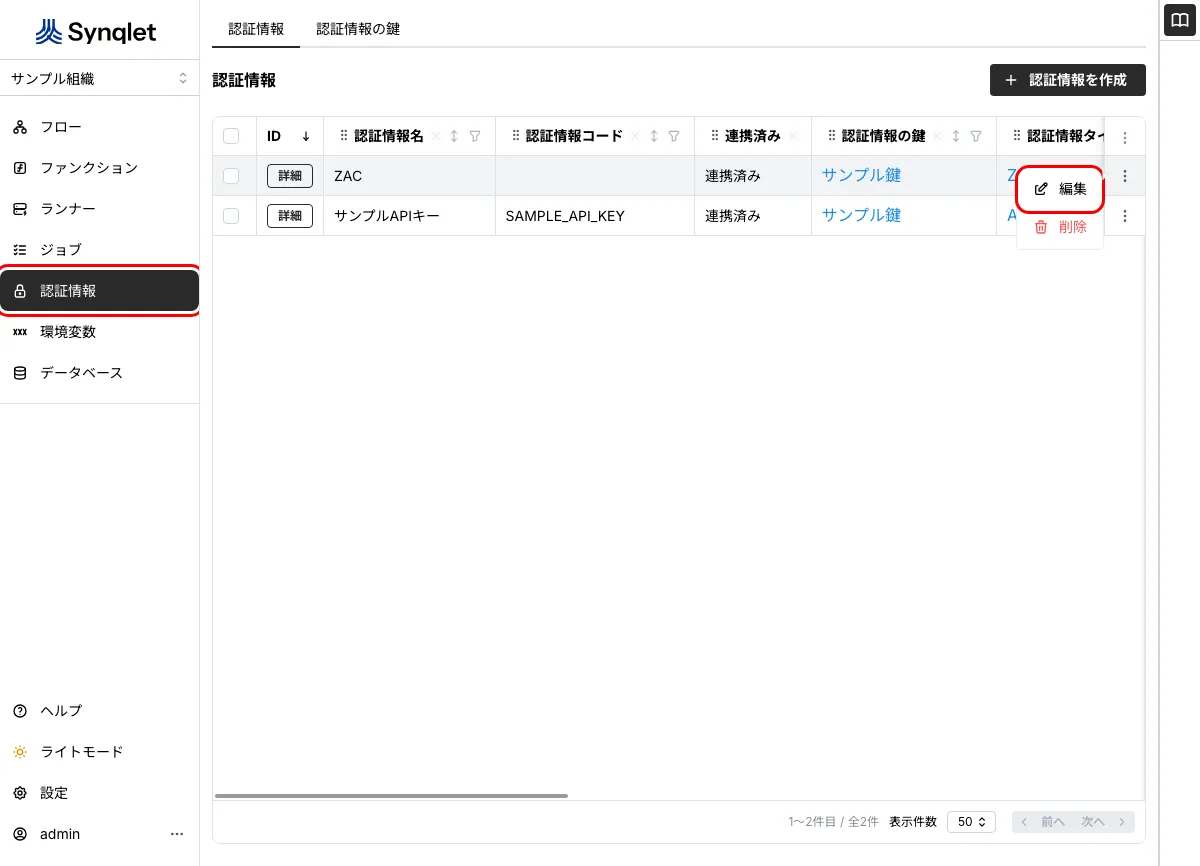Grab the 認証情報名 column drag handle
This screenshot has width=1200, height=866.
(x=344, y=136)
